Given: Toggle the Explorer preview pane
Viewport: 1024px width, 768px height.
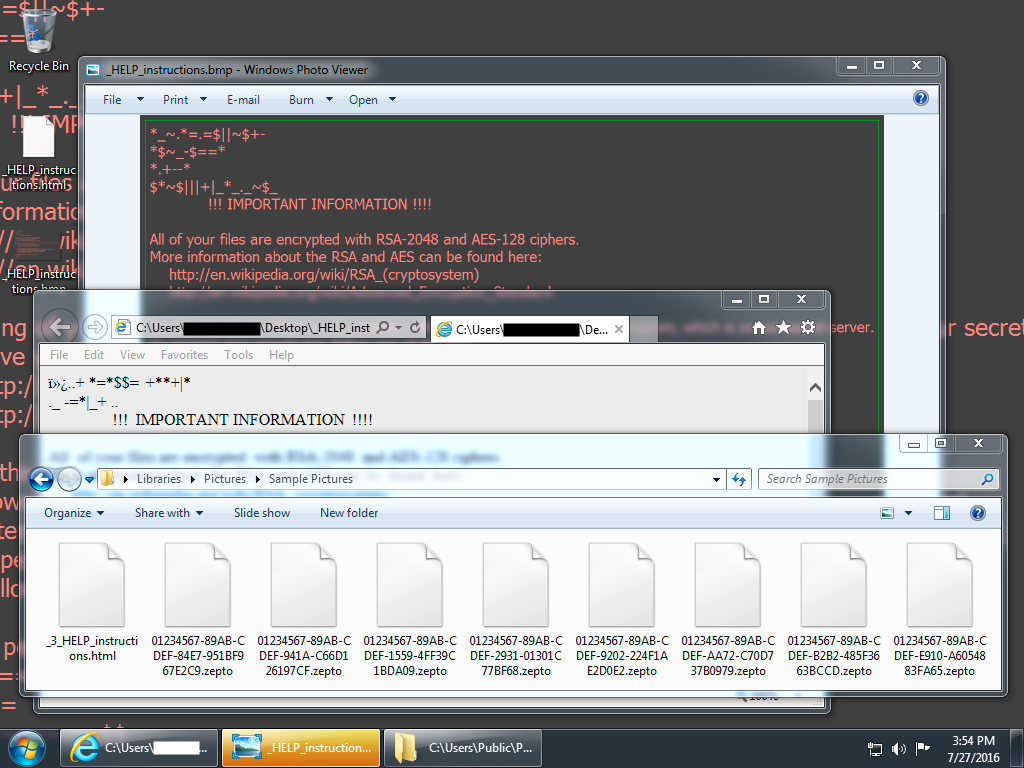Looking at the screenshot, I should click(x=941, y=513).
